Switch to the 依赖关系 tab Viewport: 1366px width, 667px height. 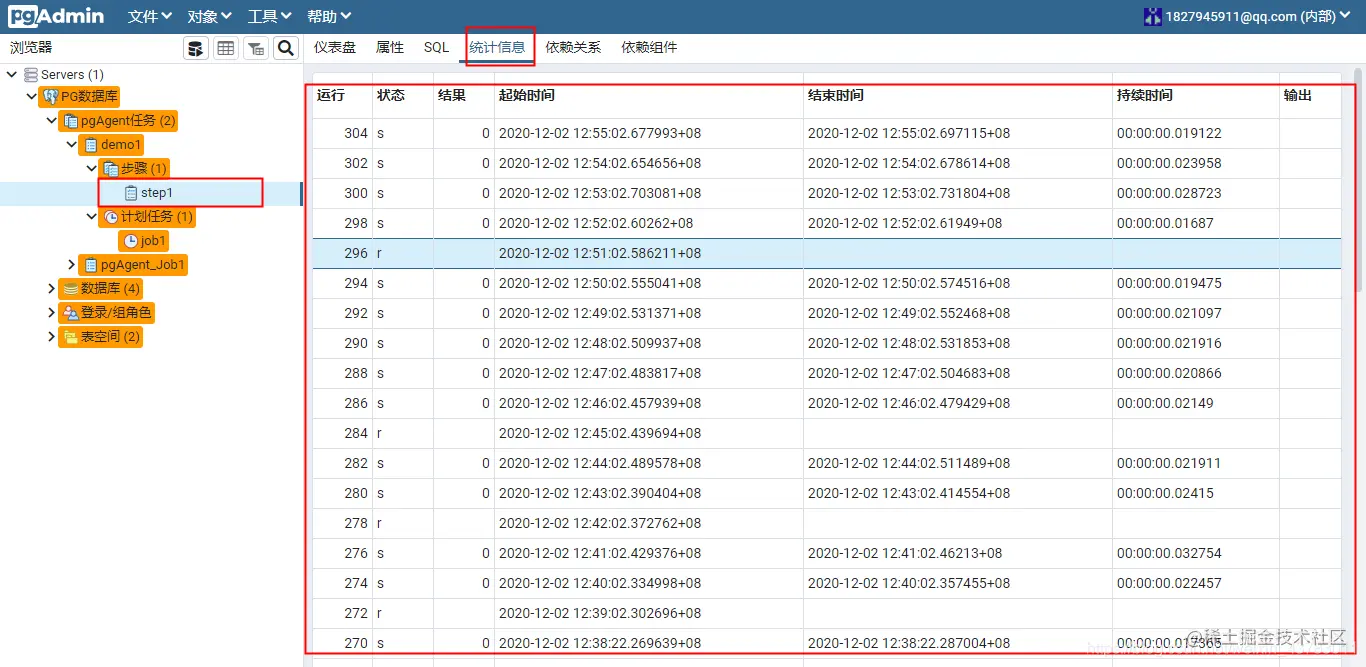coord(574,47)
